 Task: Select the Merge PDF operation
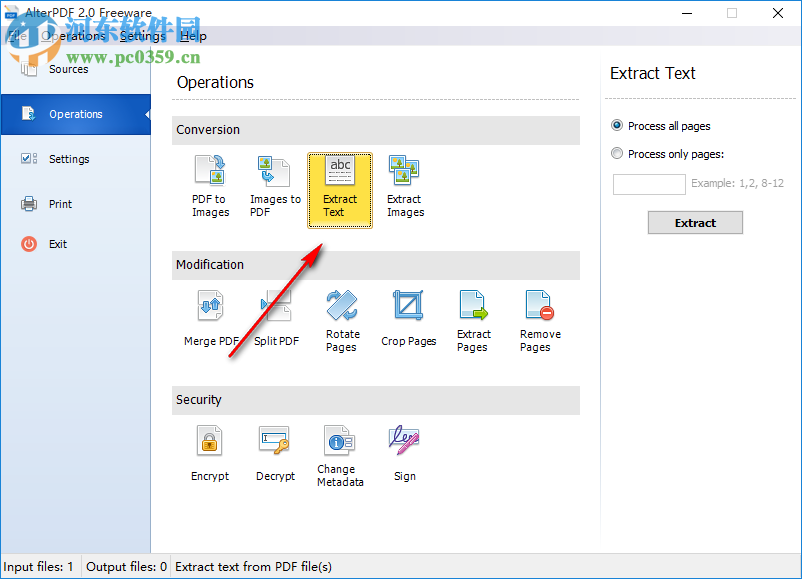211,319
